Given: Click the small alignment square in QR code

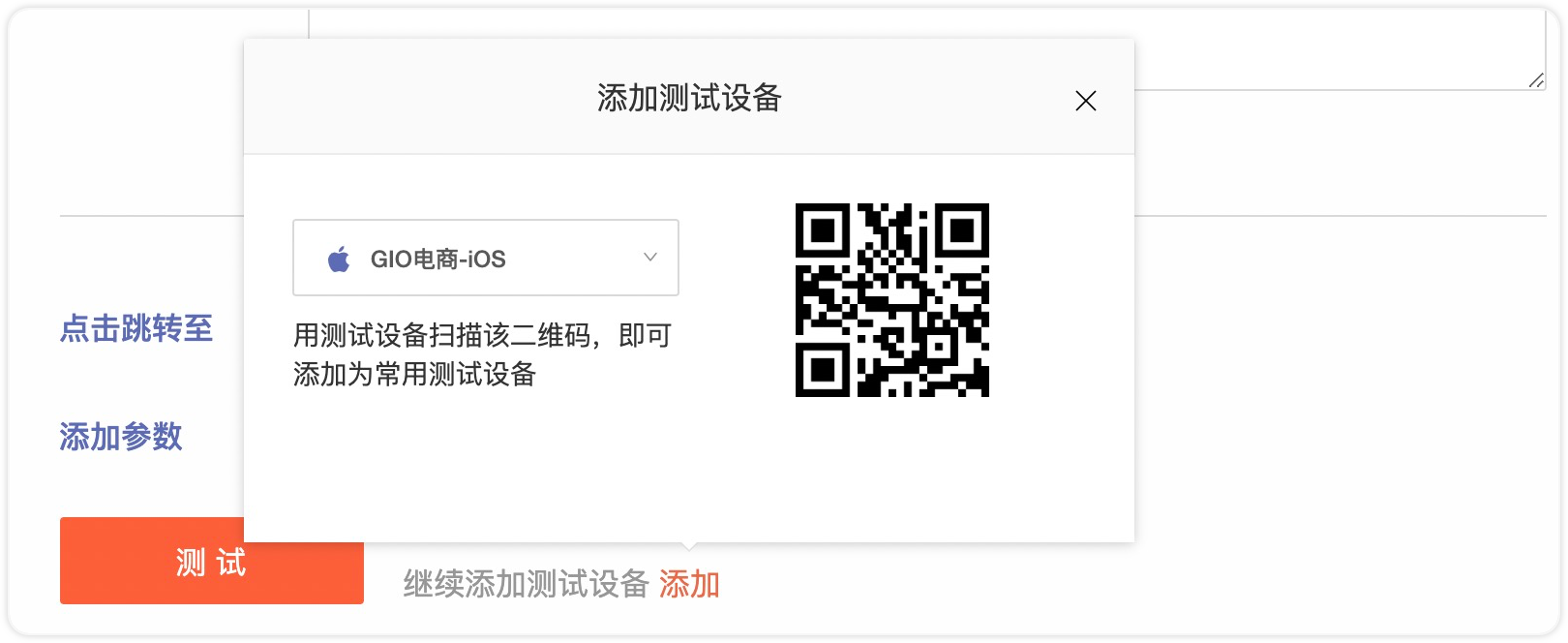Looking at the screenshot, I should 937,345.
